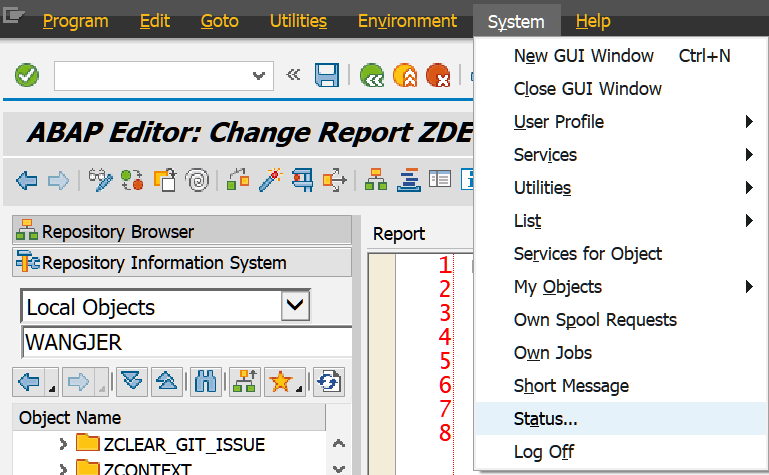Go back with blue left arrow in editor toolbar

coord(26,180)
